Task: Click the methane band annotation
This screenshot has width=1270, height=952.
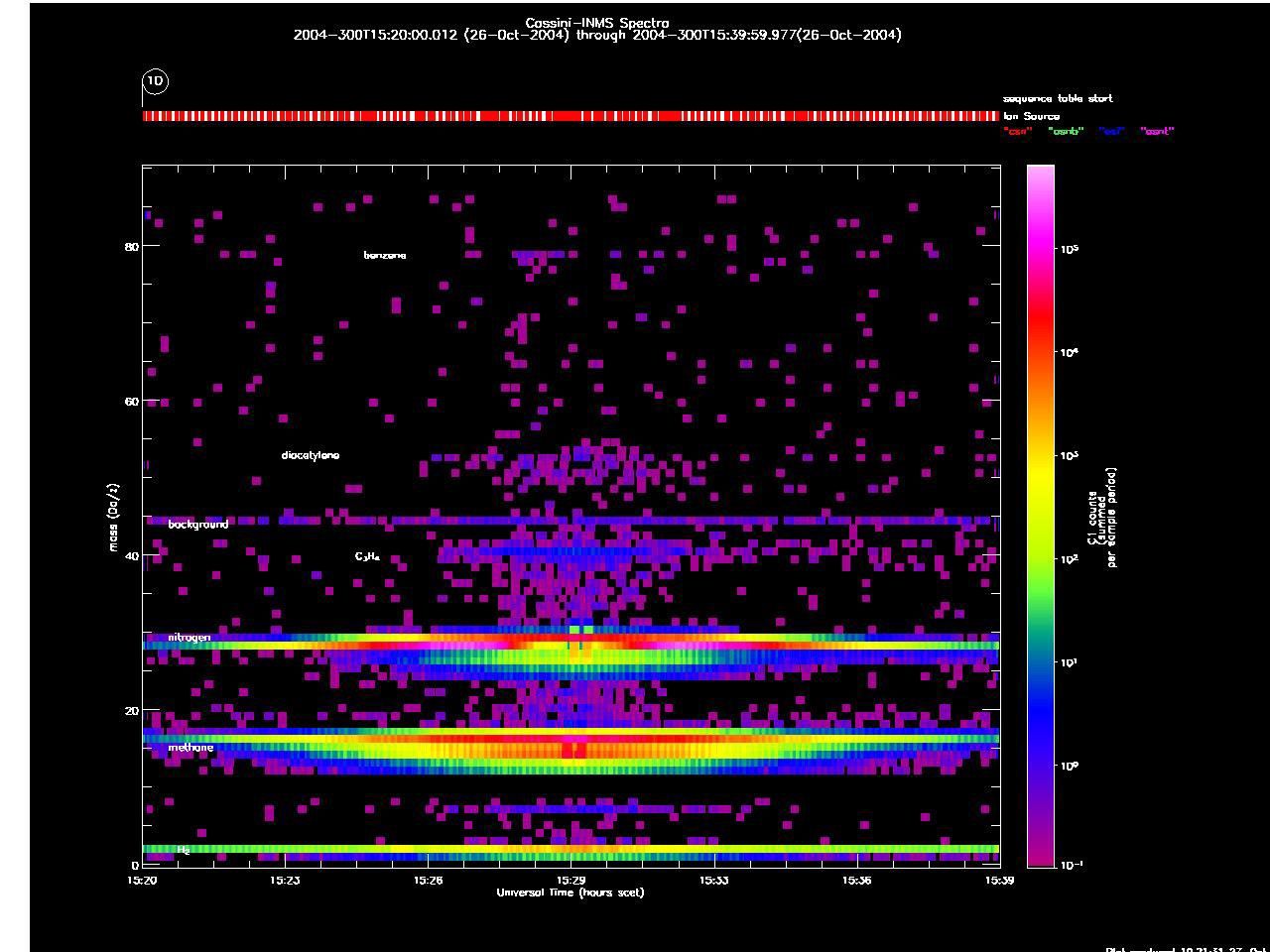Action: [189, 747]
